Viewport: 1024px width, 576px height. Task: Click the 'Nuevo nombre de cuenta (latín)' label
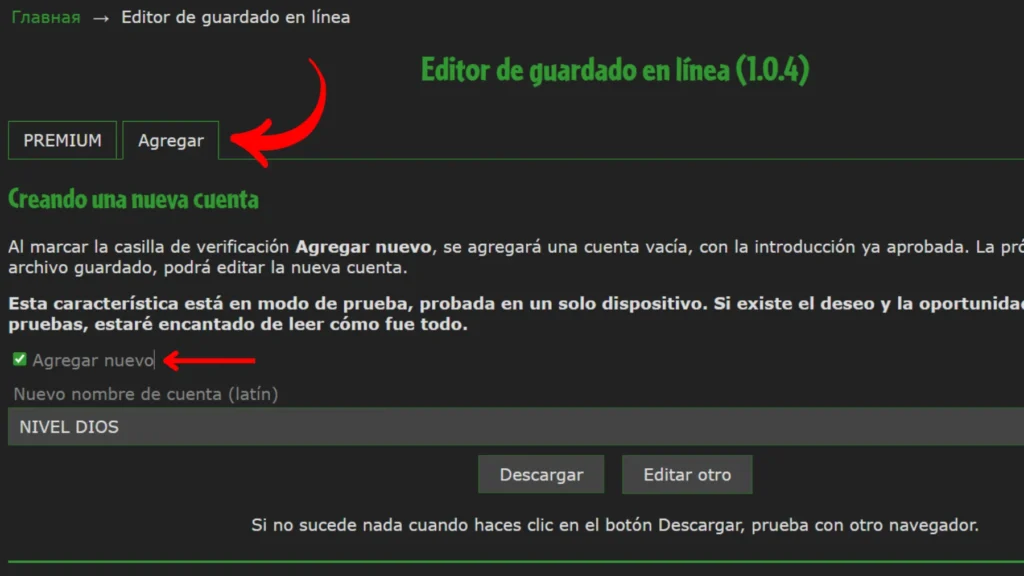click(146, 394)
